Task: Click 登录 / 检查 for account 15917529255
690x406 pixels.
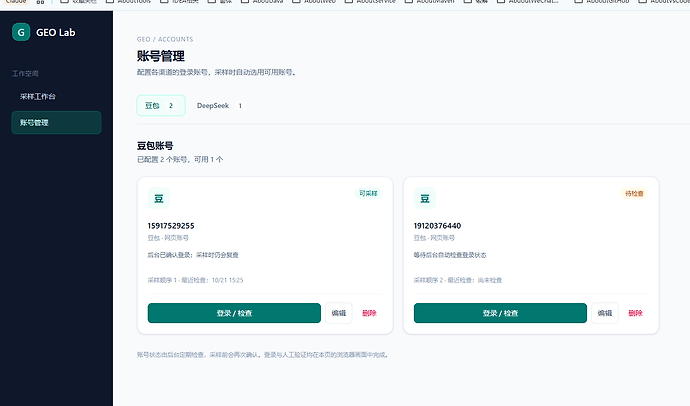Action: 234,313
